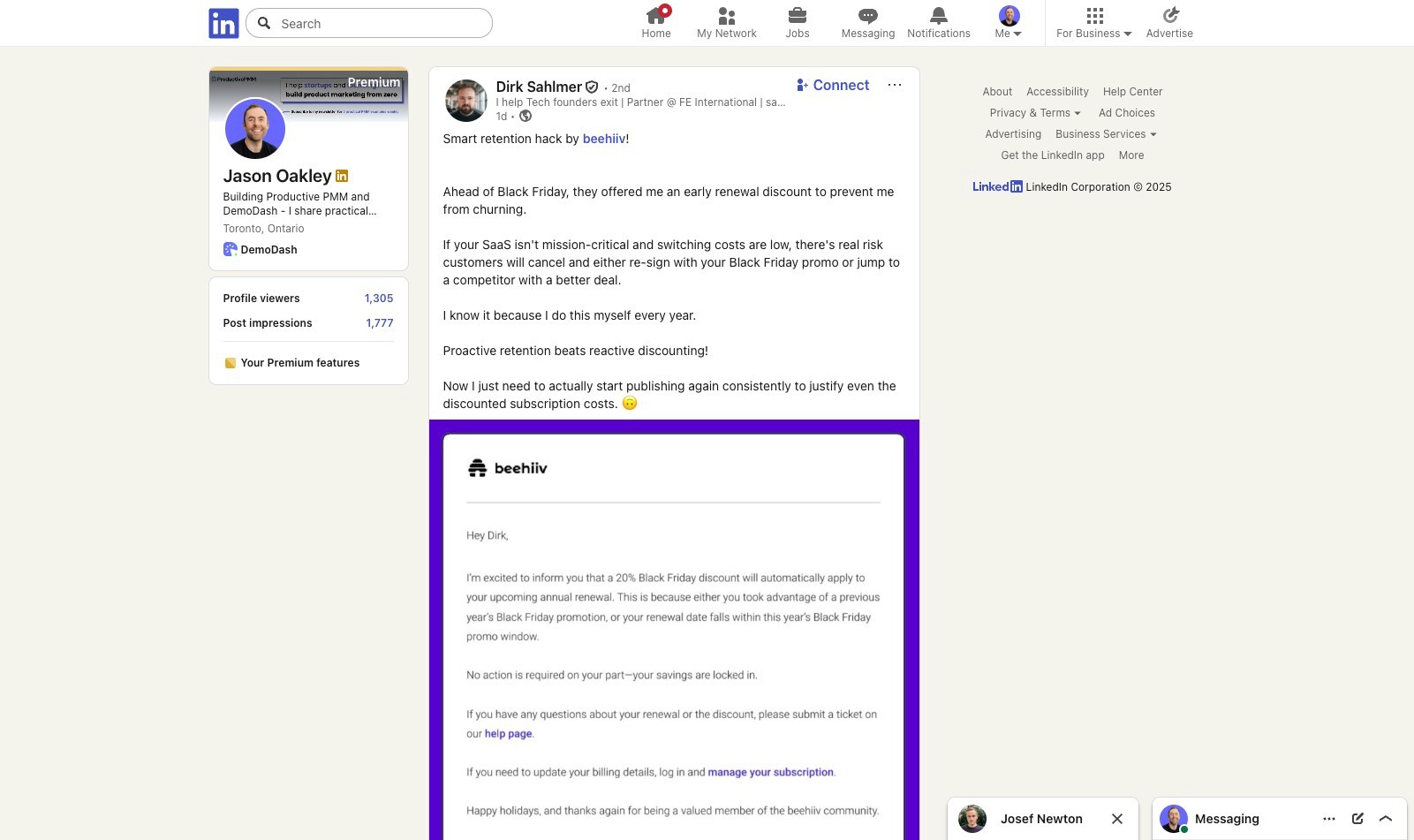Expand Business Services dropdown
1414x840 pixels.
[1106, 134]
